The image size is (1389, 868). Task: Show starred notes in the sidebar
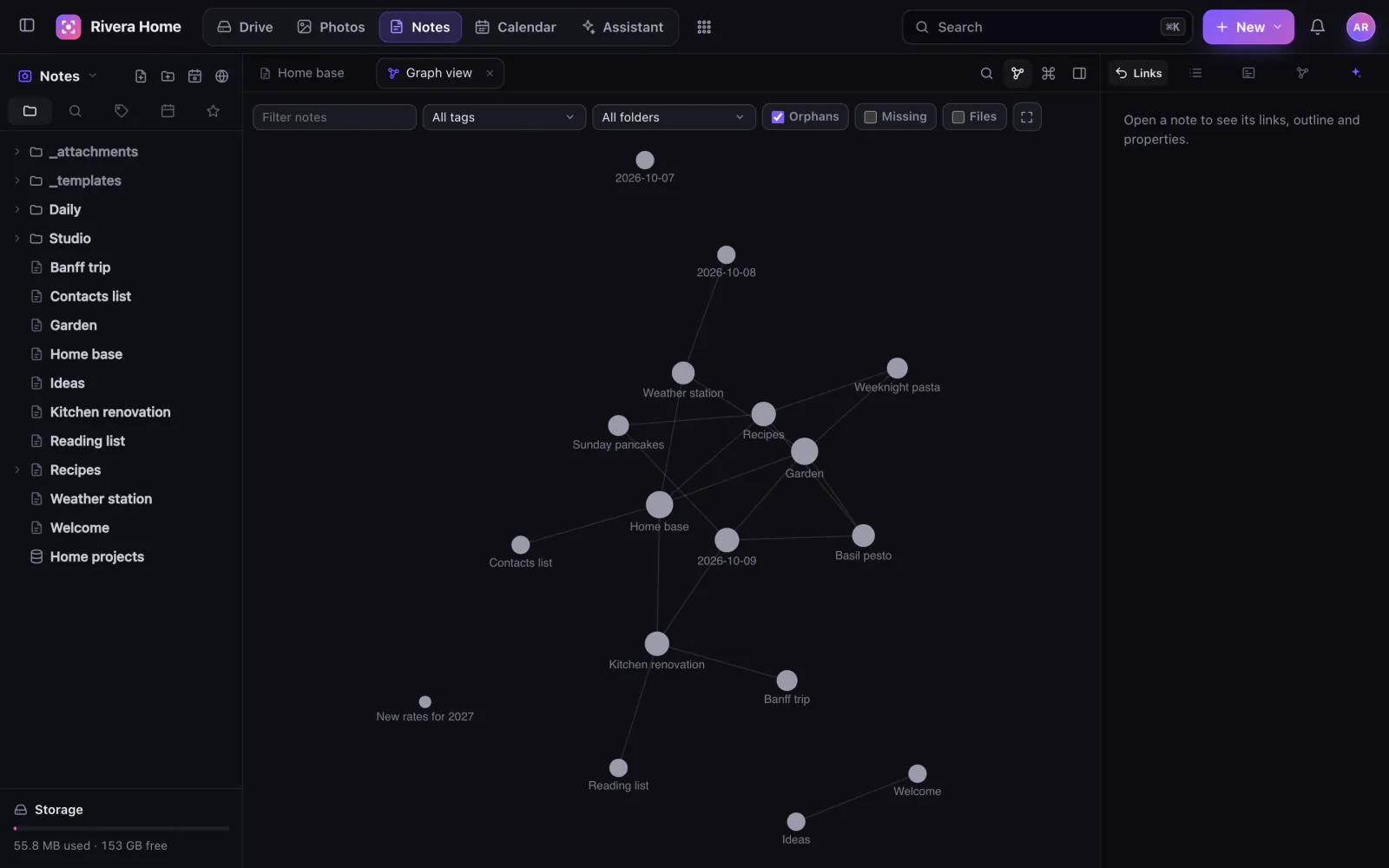click(x=213, y=111)
